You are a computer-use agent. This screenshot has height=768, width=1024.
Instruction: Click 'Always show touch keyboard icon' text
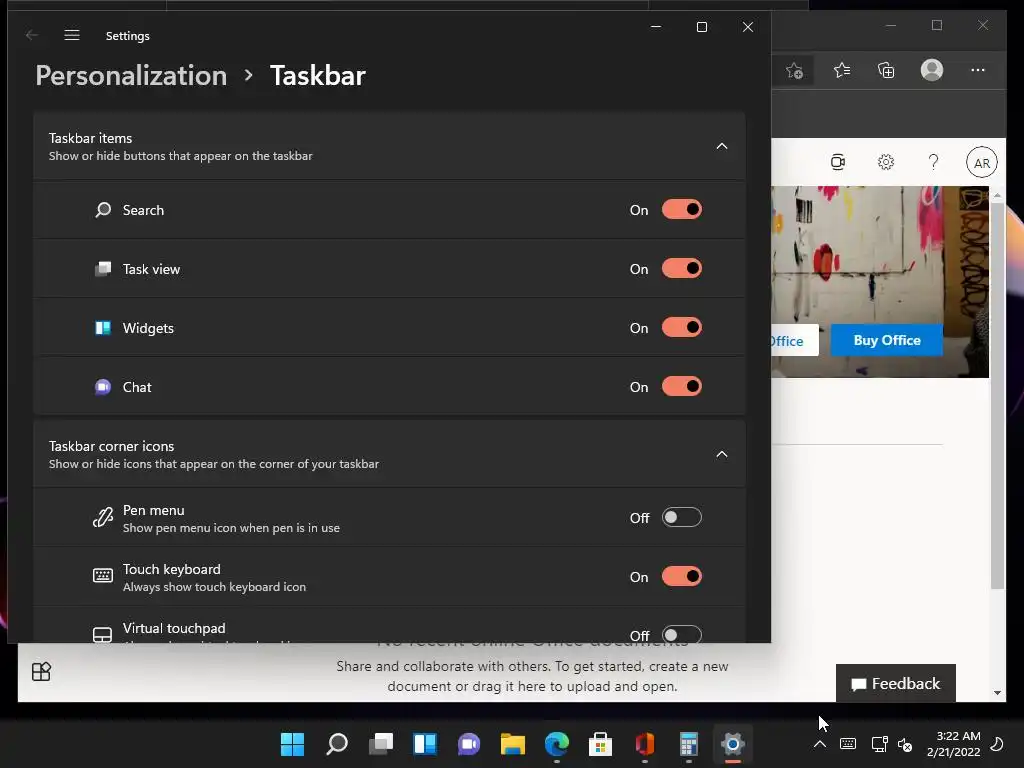click(214, 587)
